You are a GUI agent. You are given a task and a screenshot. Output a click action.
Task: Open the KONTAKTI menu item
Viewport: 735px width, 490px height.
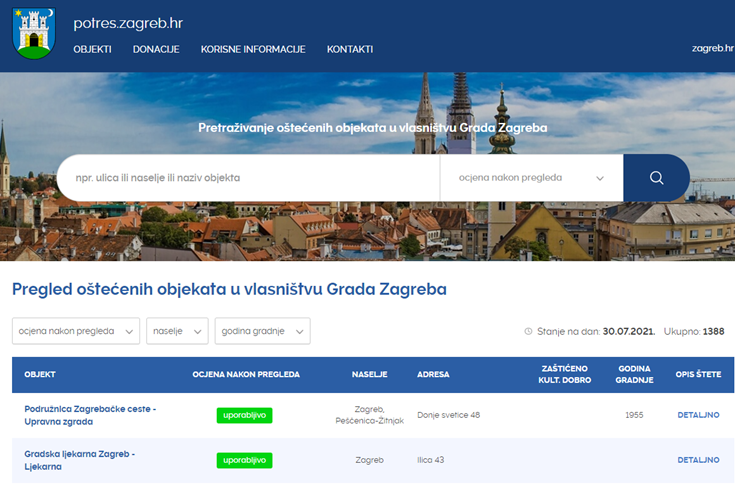click(x=350, y=49)
